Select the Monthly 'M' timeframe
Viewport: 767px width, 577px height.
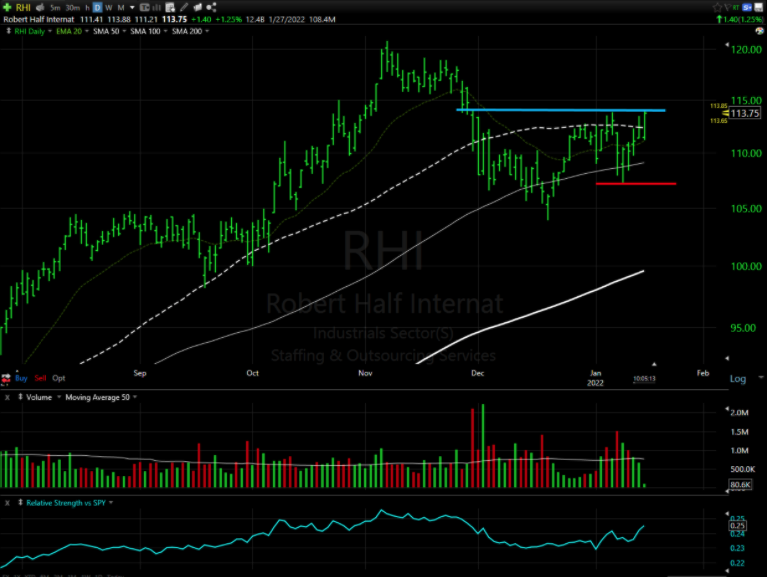[121, 8]
